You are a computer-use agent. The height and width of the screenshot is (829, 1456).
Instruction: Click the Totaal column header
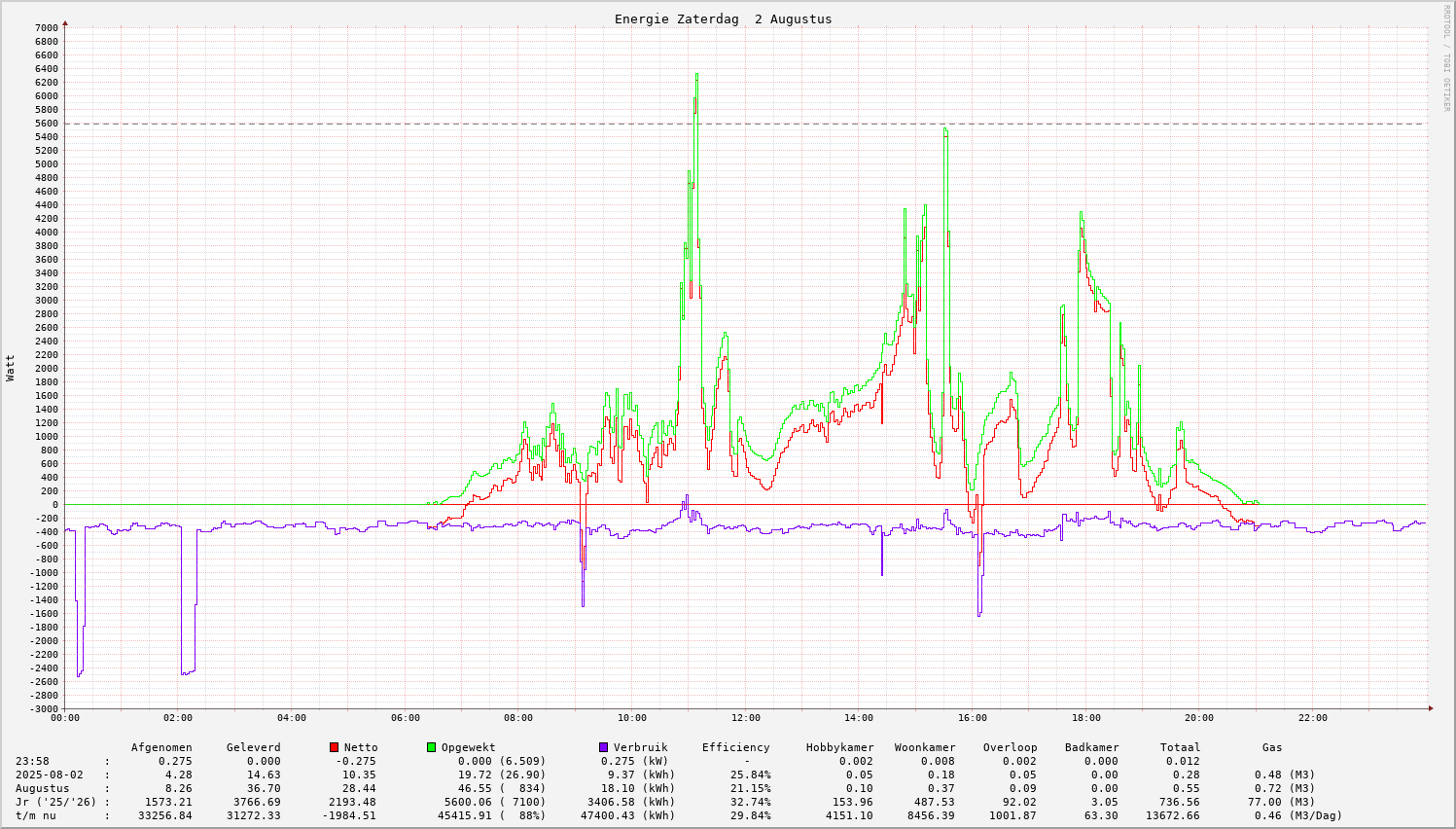point(1180,747)
